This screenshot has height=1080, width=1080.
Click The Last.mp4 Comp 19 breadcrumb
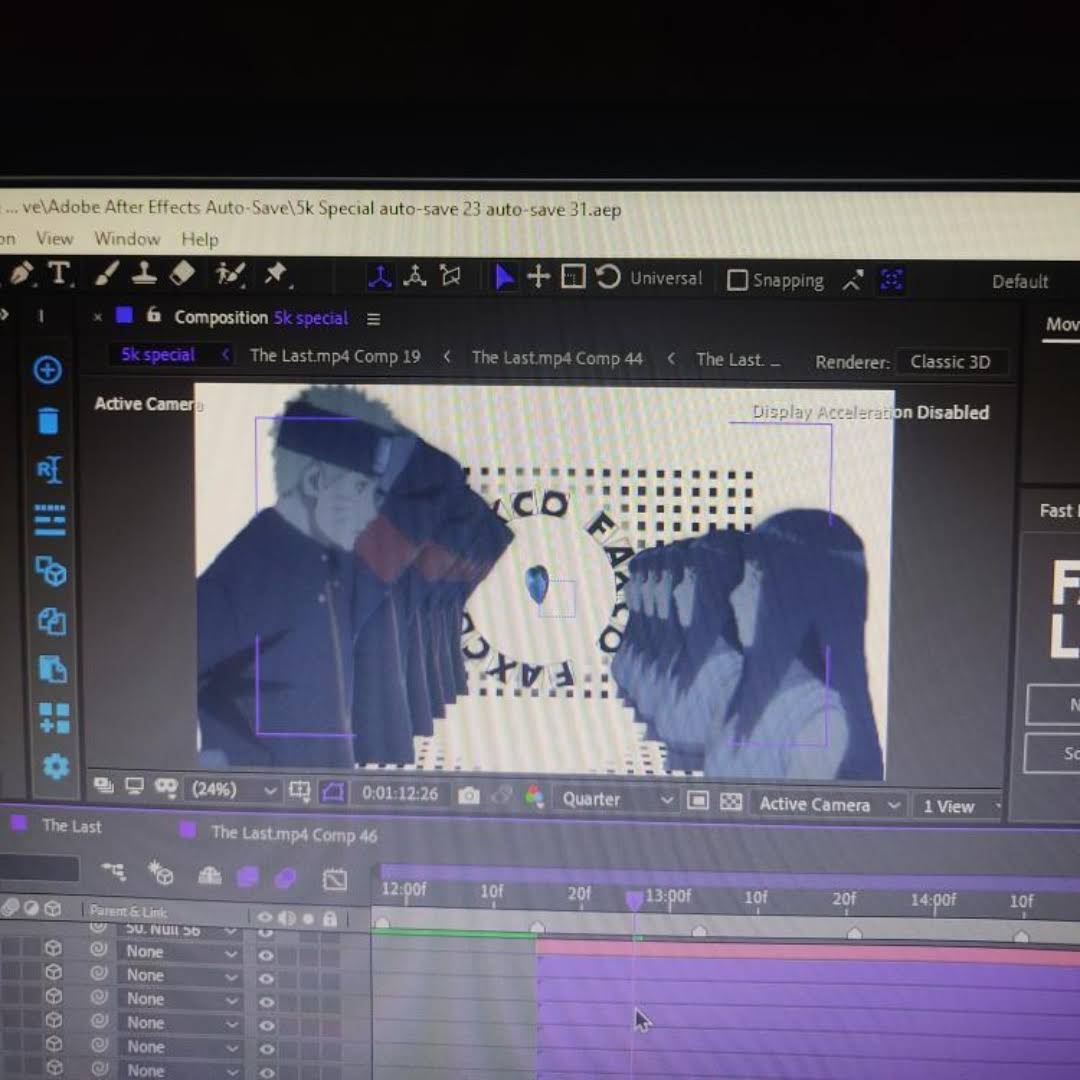coord(335,355)
